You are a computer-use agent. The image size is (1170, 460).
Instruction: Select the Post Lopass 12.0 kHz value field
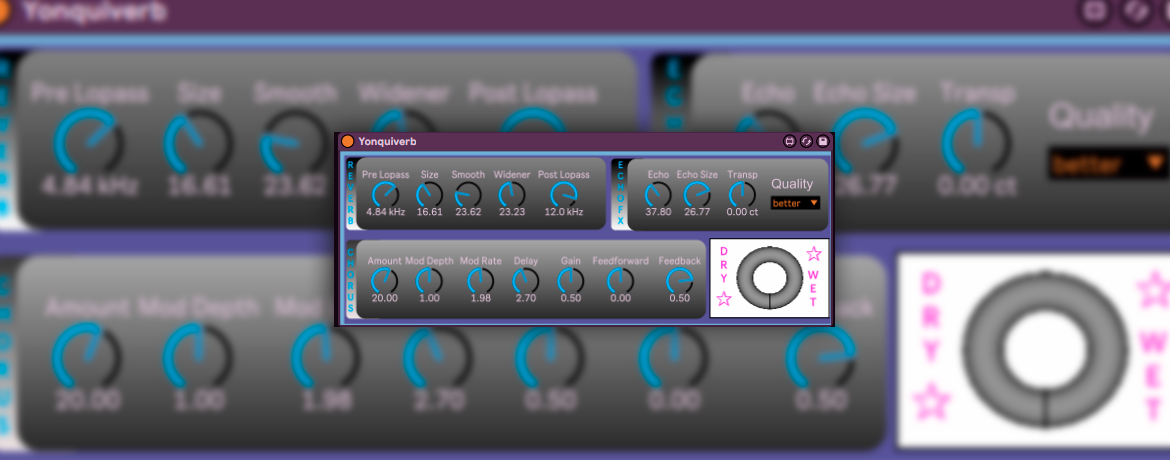tap(563, 212)
